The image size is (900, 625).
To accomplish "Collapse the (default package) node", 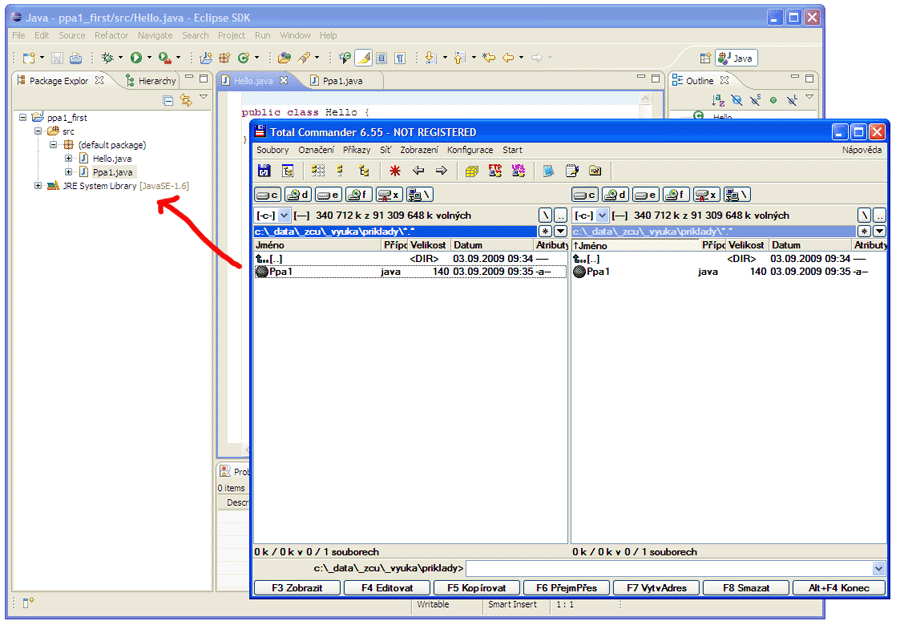I will pyautogui.click(x=53, y=145).
